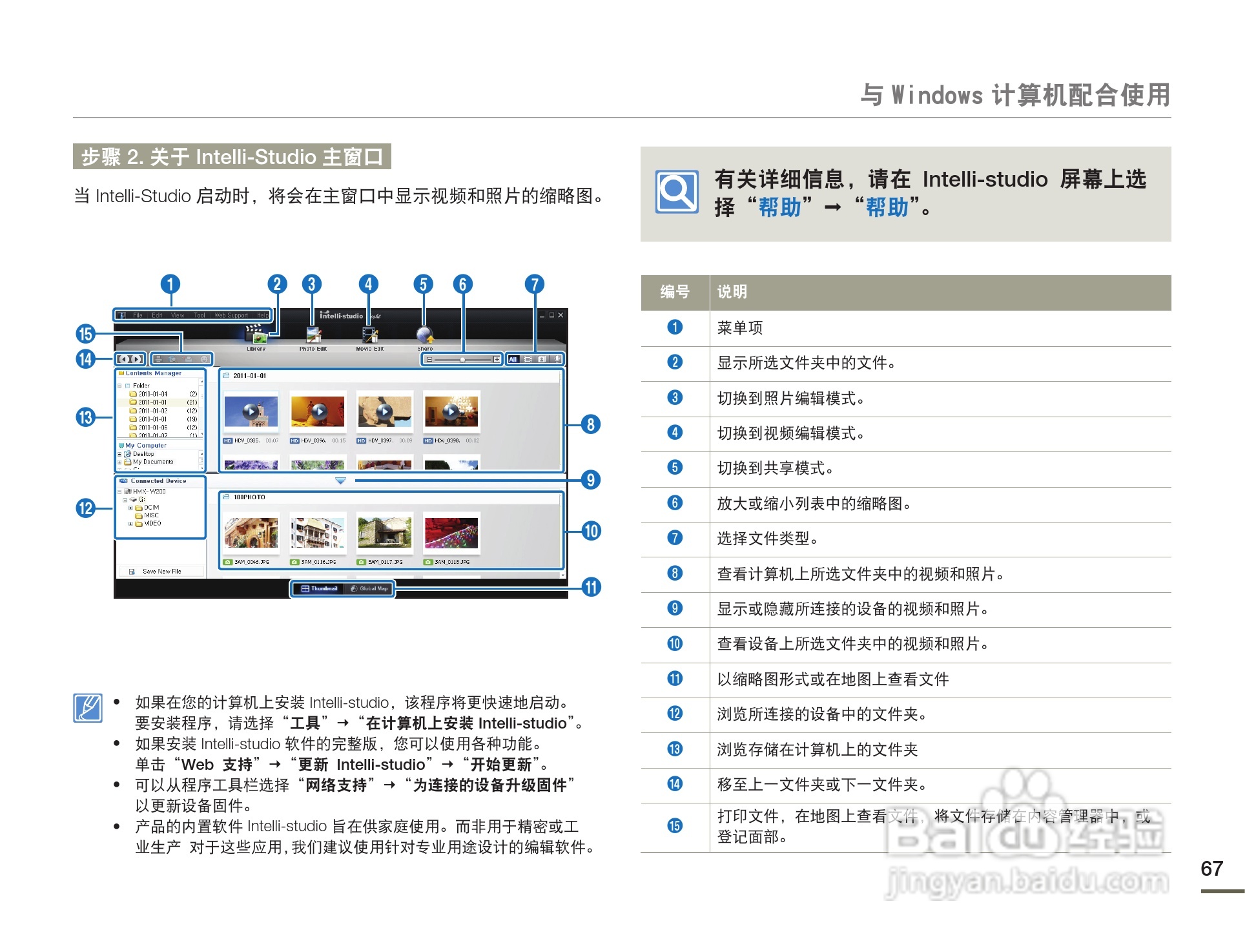Filter to show only voice files
This screenshot has width=1245, height=952.
click(557, 359)
